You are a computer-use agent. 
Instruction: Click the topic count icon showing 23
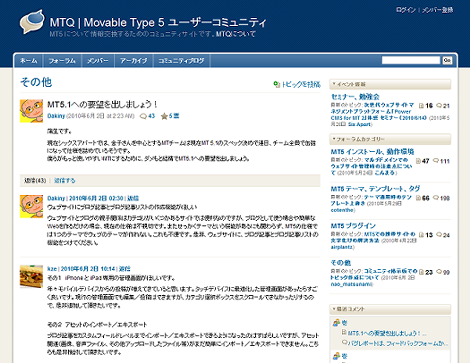point(421,272)
